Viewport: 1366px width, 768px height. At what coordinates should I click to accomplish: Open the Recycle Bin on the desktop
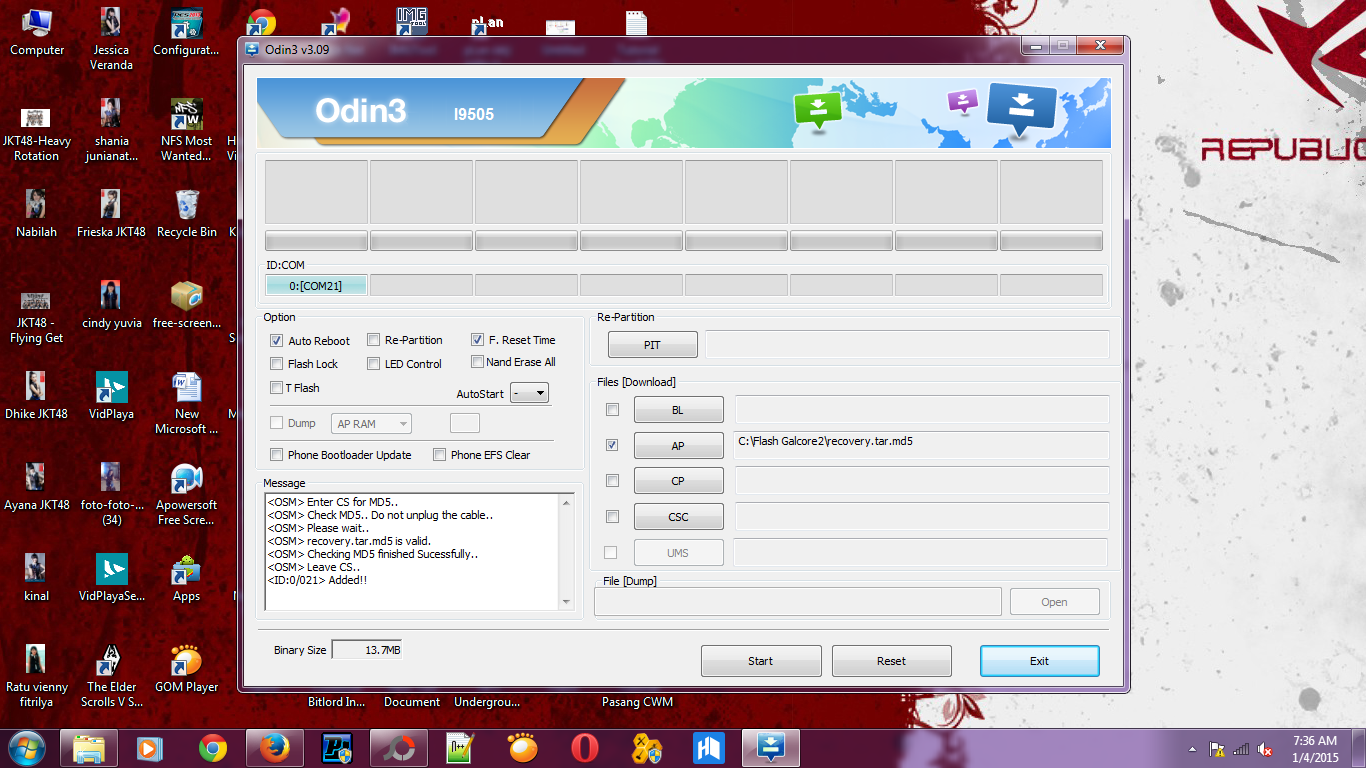186,214
